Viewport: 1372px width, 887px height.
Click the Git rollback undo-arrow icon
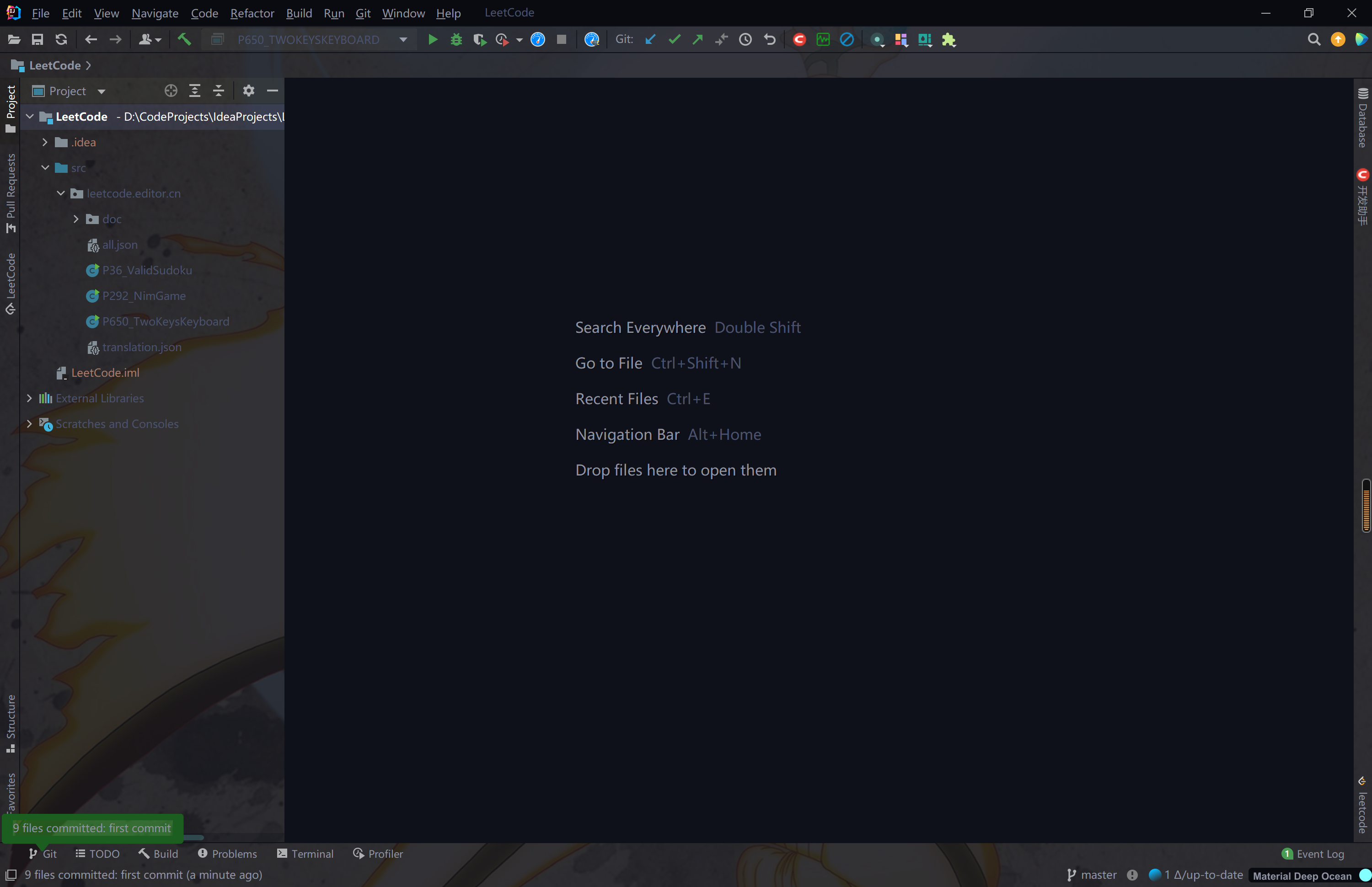pyautogui.click(x=770, y=39)
